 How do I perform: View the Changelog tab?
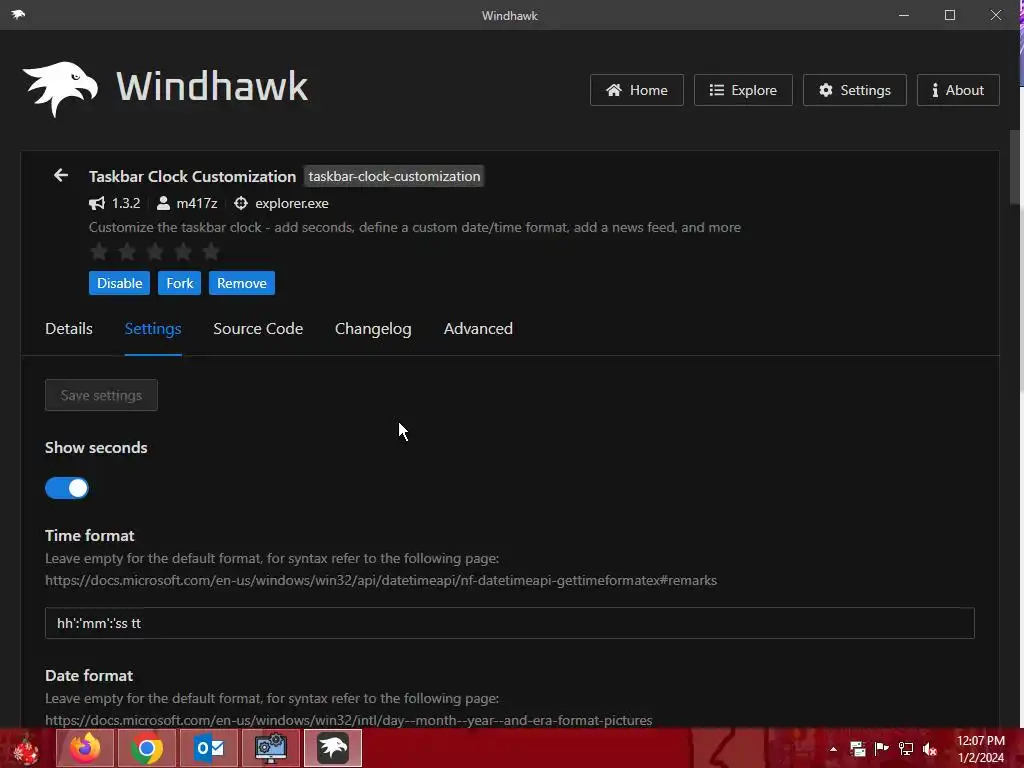pyautogui.click(x=373, y=328)
